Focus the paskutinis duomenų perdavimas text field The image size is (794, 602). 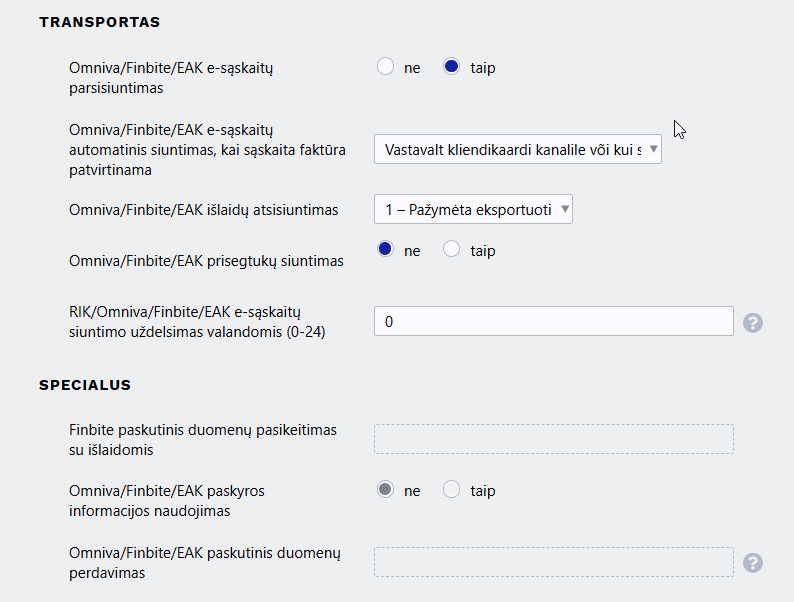553,562
